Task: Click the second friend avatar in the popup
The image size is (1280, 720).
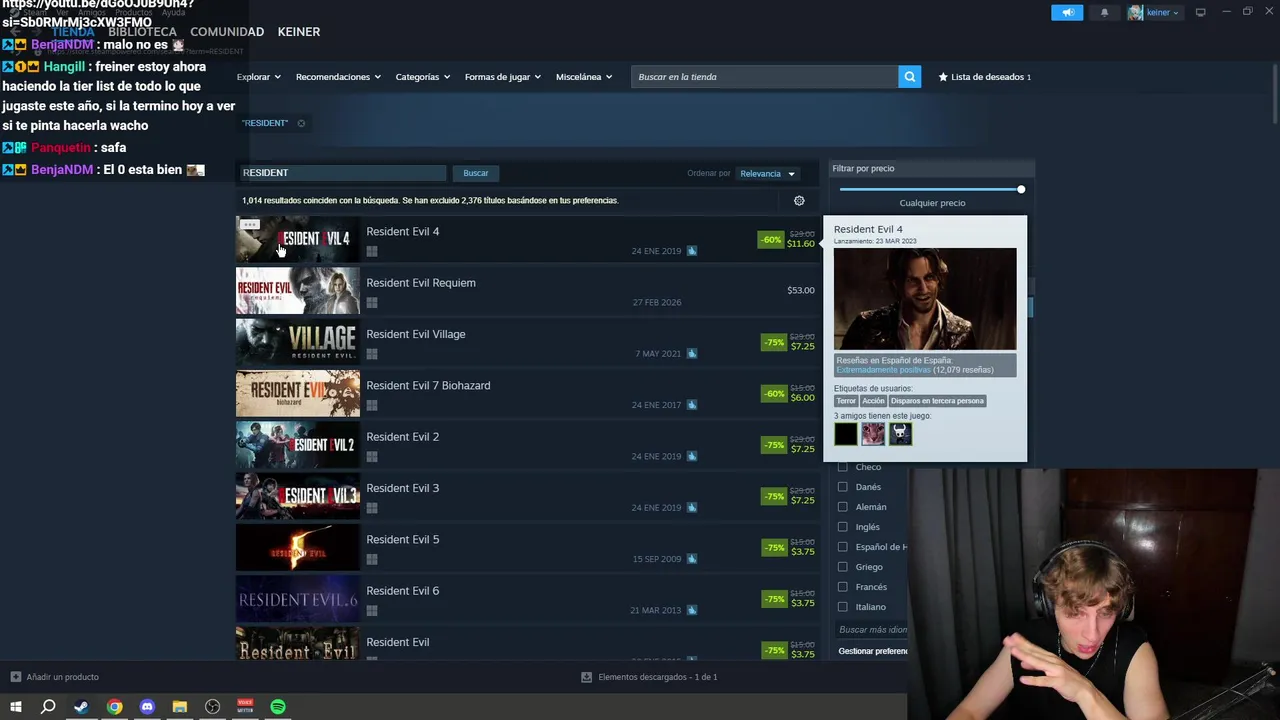Action: point(873,434)
